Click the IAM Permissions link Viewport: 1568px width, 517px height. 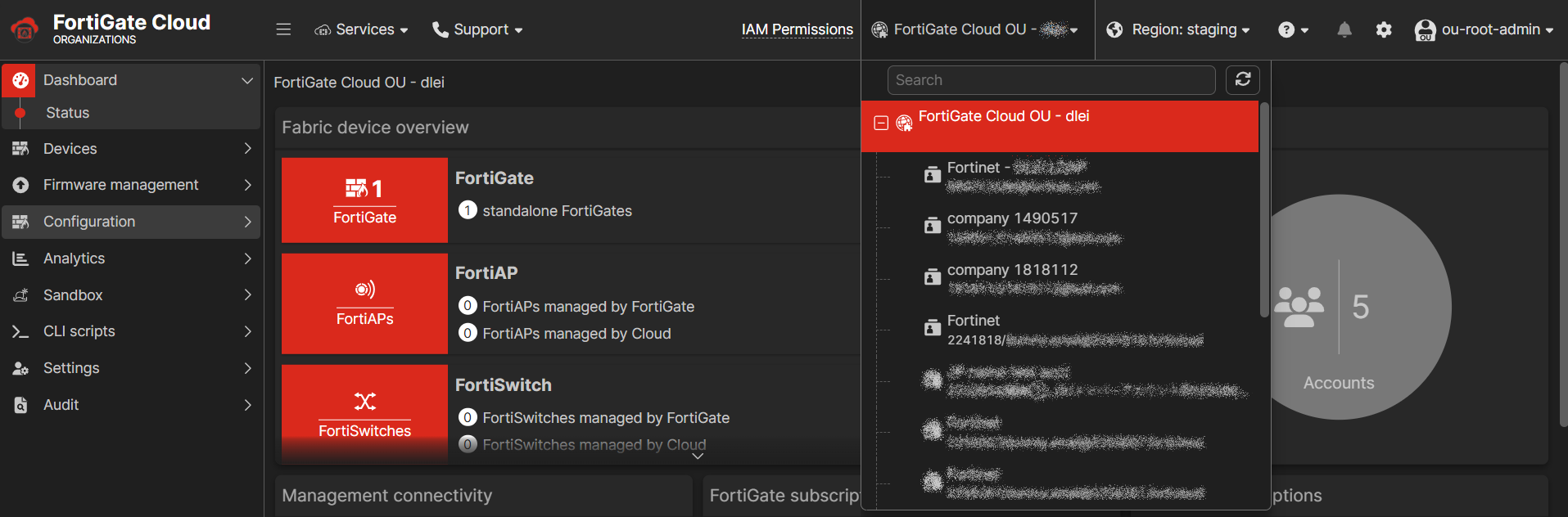click(797, 29)
